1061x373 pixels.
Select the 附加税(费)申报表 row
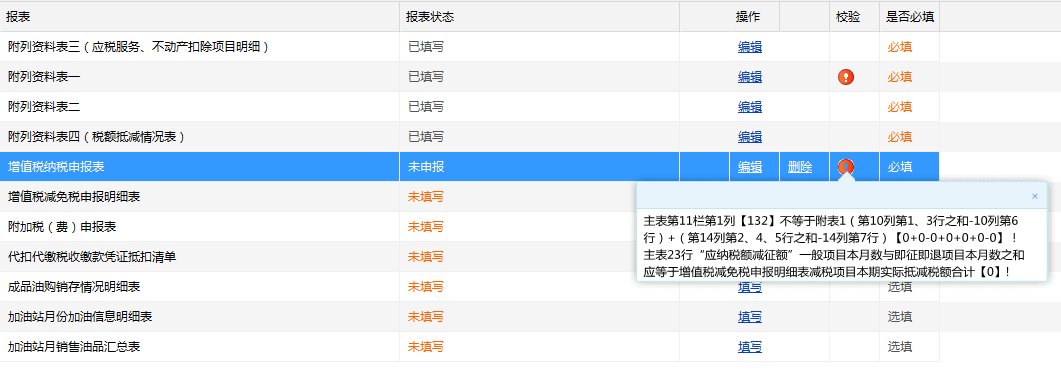tap(318, 227)
